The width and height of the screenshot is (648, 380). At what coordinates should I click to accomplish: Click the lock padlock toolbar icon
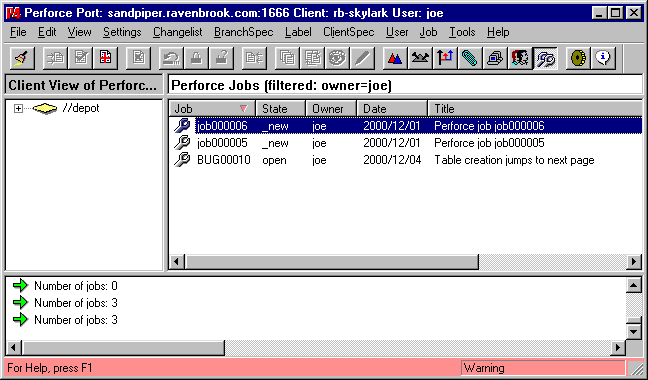tap(196, 58)
